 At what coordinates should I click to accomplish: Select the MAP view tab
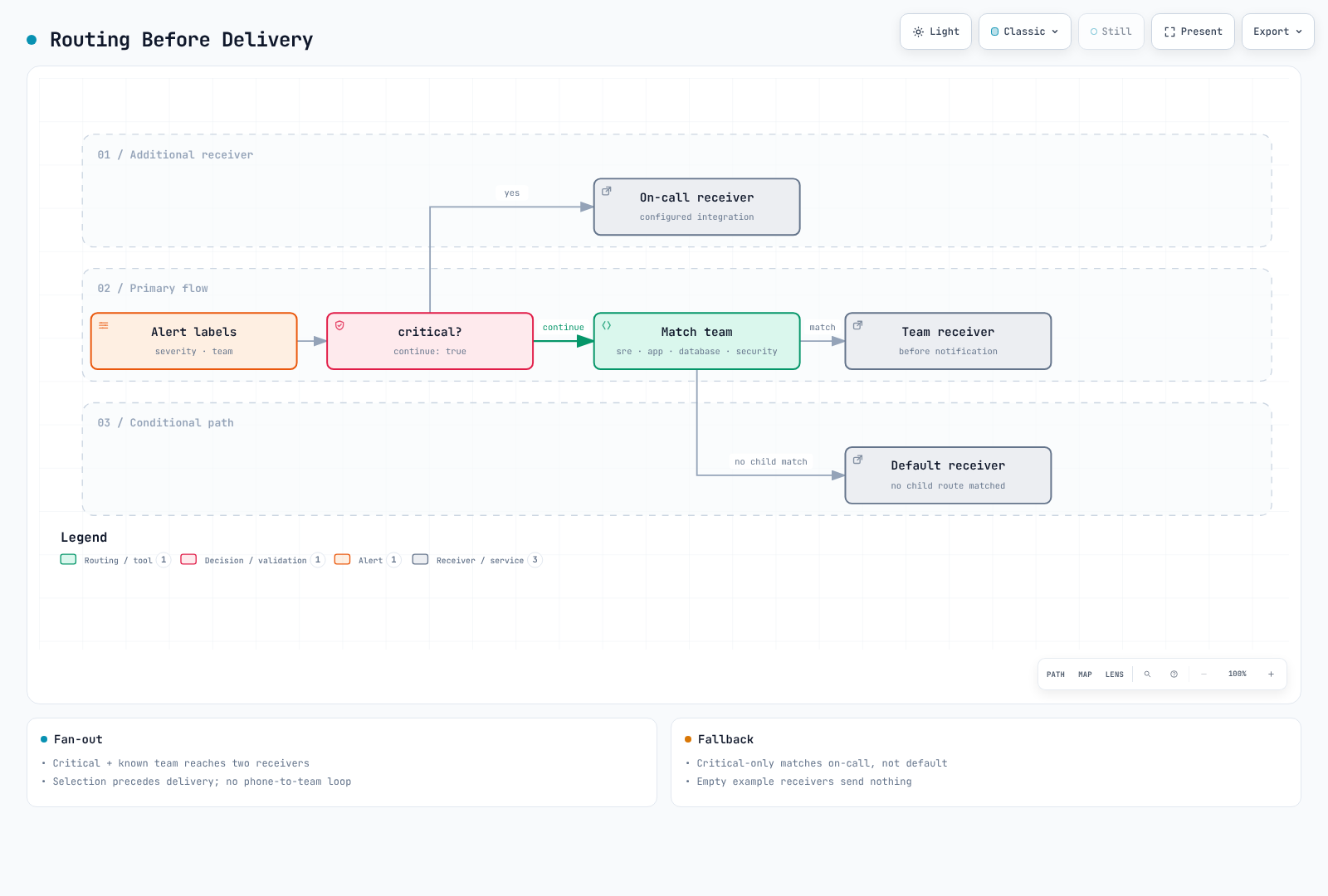pos(1085,674)
